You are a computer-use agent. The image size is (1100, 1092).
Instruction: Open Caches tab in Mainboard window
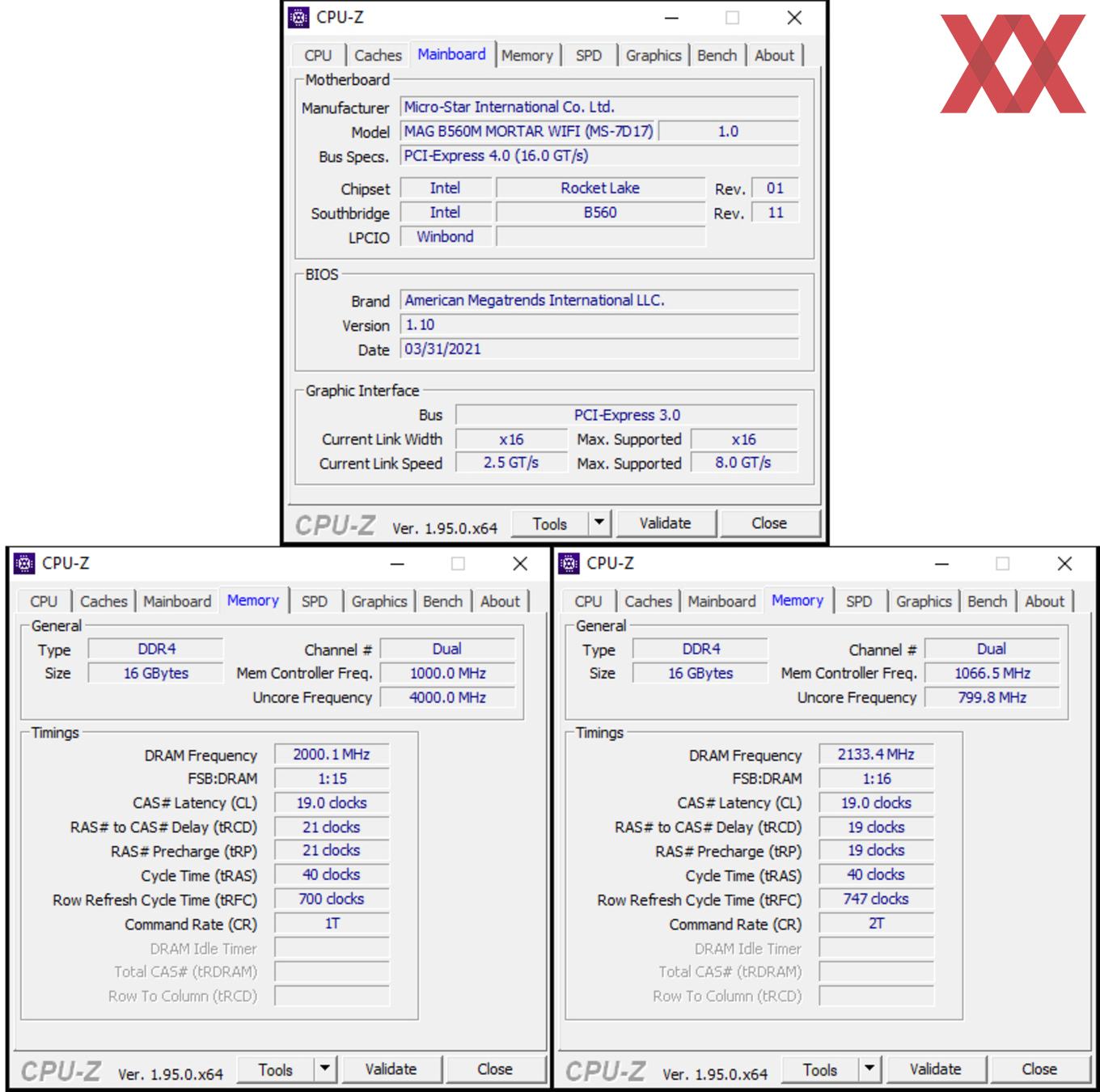(x=378, y=55)
